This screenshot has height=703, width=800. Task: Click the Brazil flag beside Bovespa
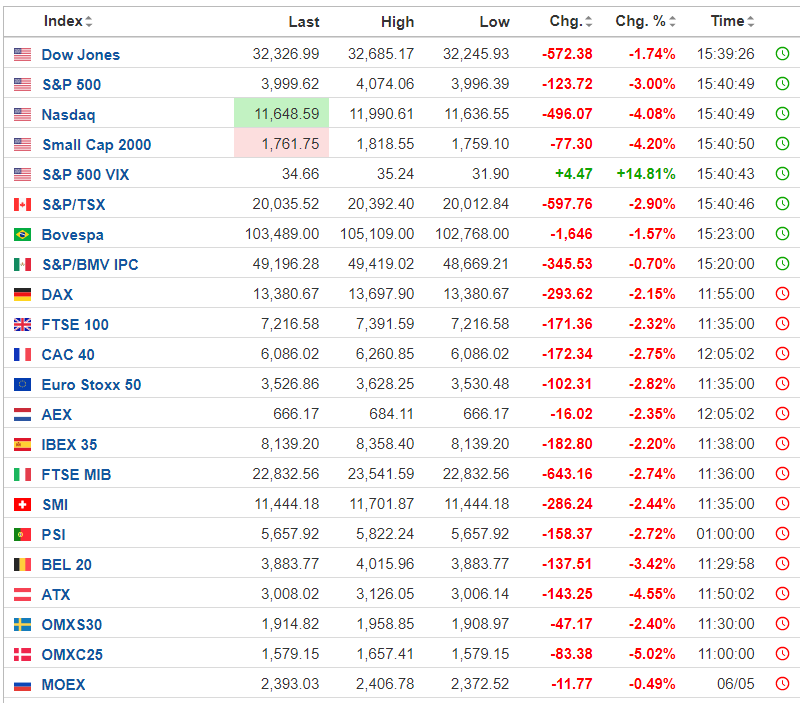(22, 235)
